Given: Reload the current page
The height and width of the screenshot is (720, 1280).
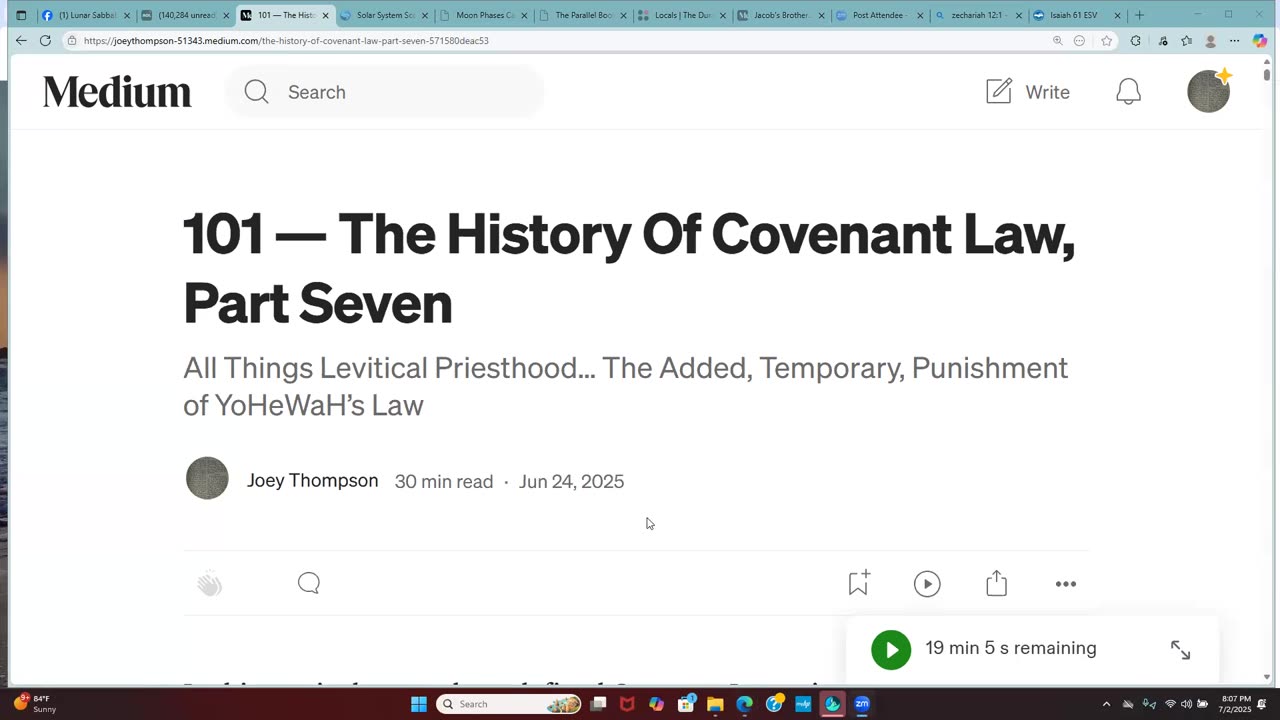Looking at the screenshot, I should 45,41.
